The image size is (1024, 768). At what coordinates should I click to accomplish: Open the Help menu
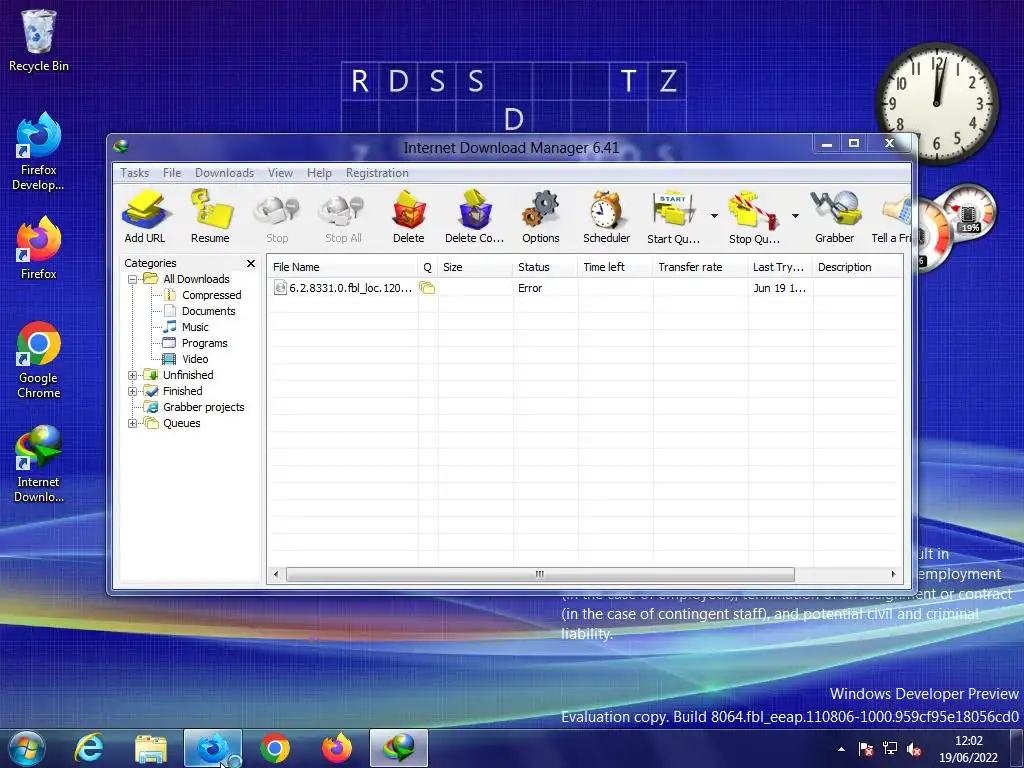click(319, 173)
